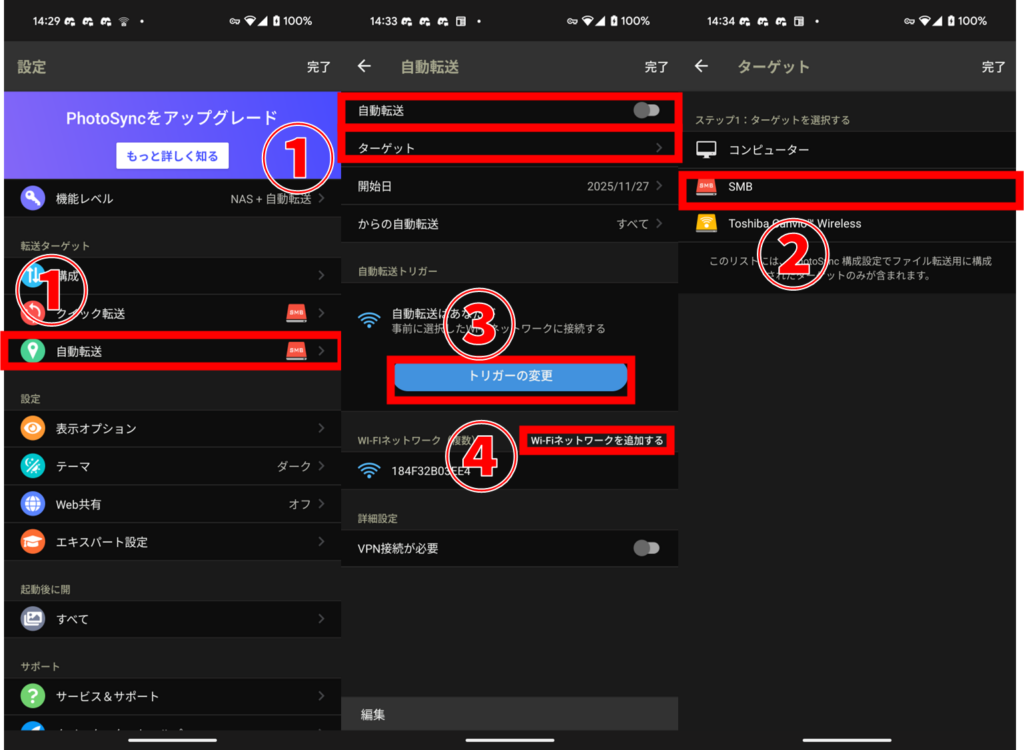Click the Wi-Fi icon beside 184F32B03EE4
Screen dimensions: 1024x750
pyautogui.click(x=370, y=470)
